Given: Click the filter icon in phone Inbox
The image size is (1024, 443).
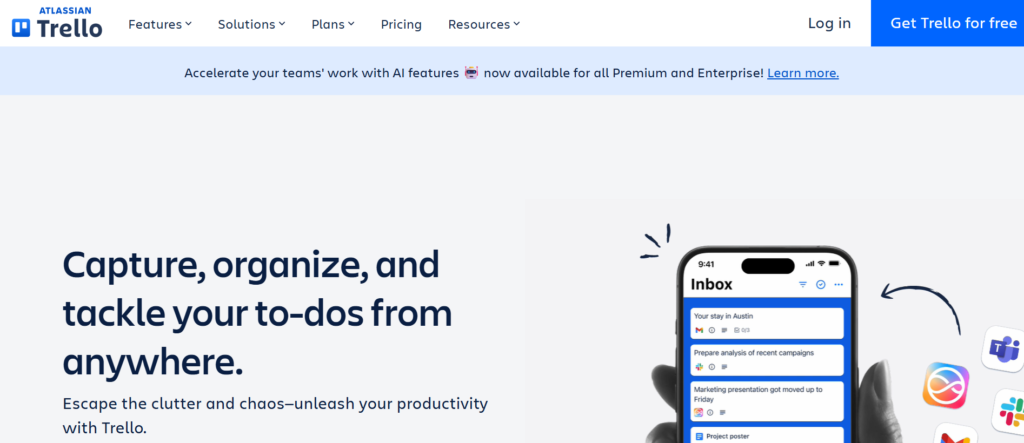Looking at the screenshot, I should [802, 285].
